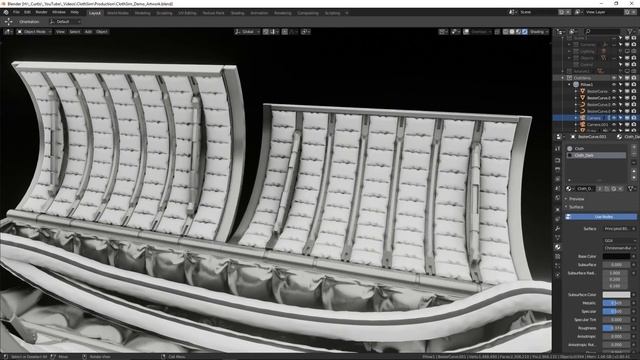640x360 pixels.
Task: Switch to the Modeling workspace tab
Action: pos(142,13)
